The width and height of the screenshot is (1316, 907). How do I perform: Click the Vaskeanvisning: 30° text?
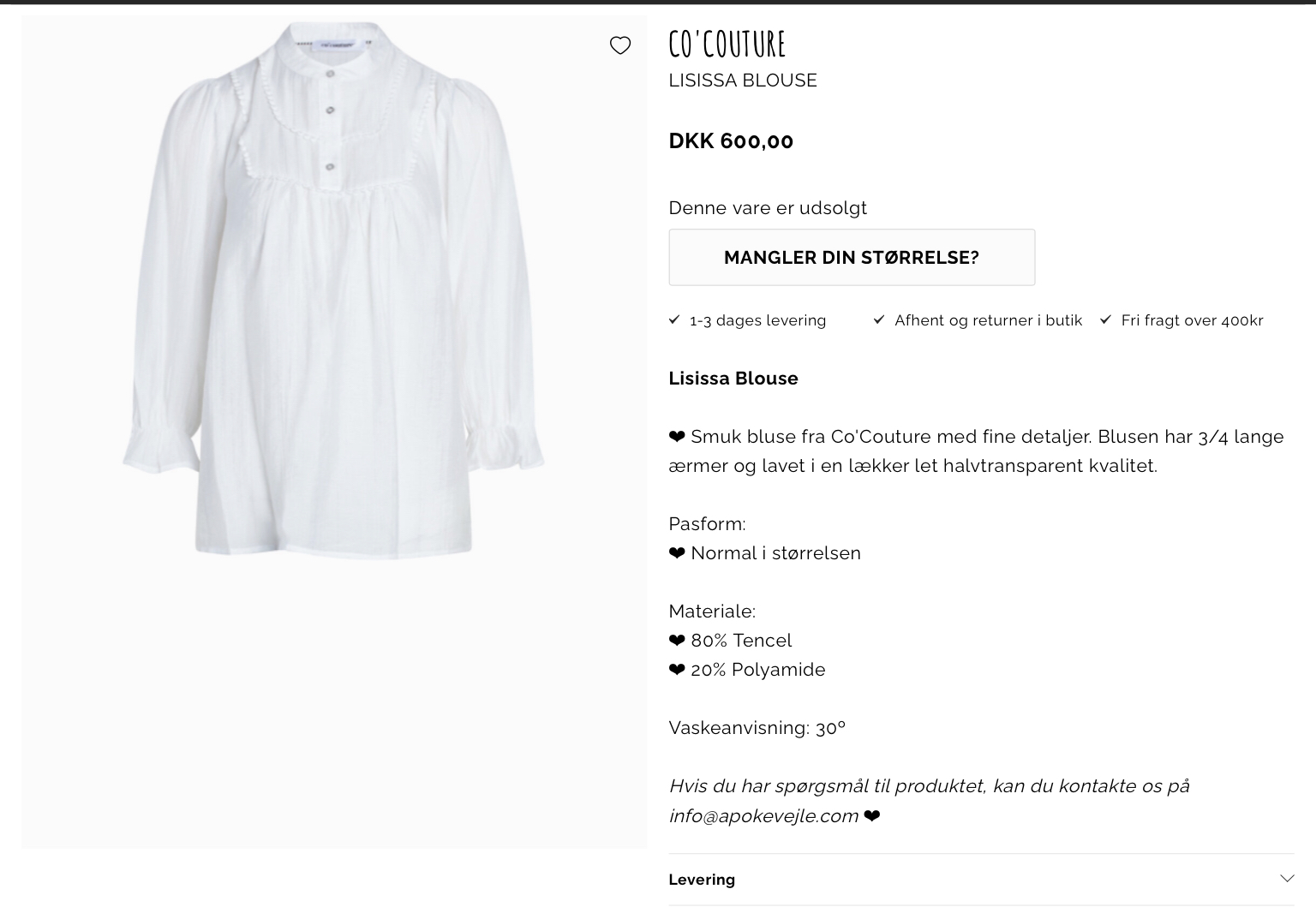coord(757,728)
